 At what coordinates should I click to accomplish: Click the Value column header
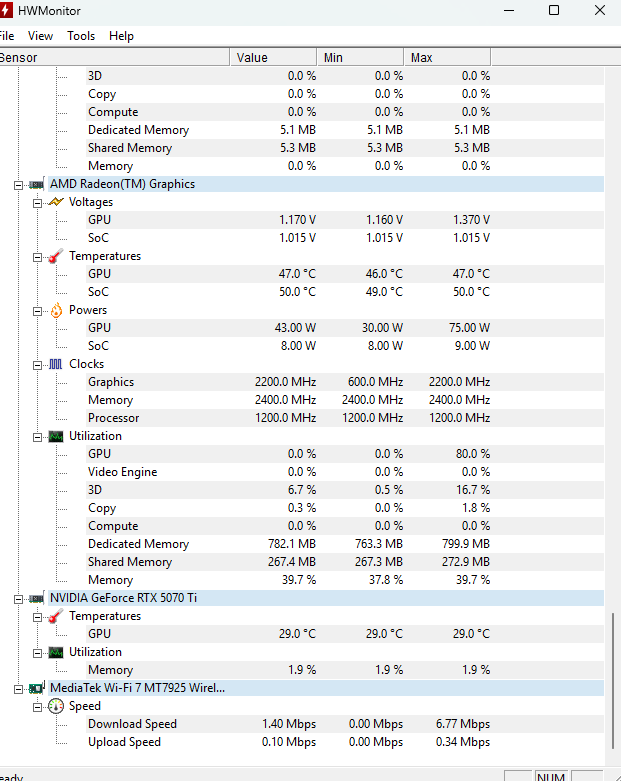click(273, 57)
